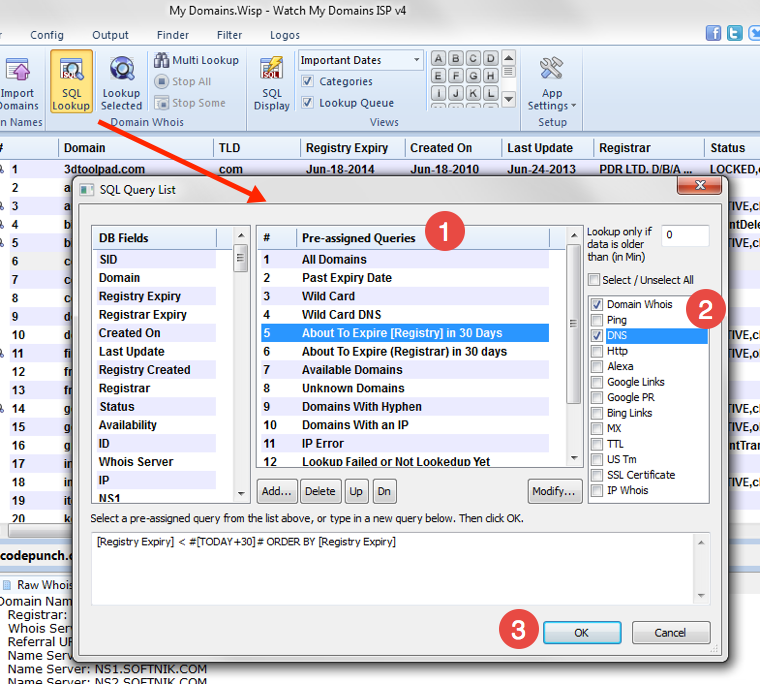This screenshot has height=684, width=760.
Task: Open App Settings wrench icon
Action: (x=552, y=82)
